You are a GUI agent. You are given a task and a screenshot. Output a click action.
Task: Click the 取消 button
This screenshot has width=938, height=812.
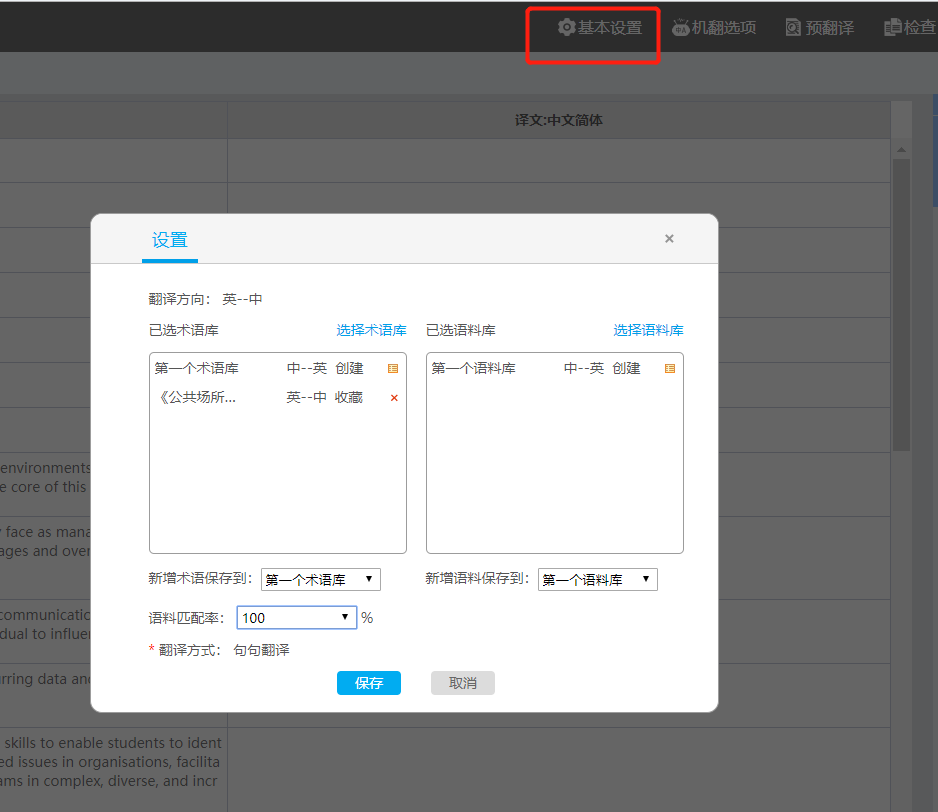point(462,683)
